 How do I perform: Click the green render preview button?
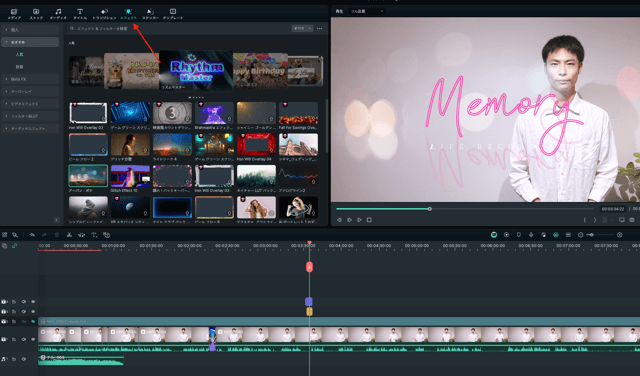coord(494,235)
